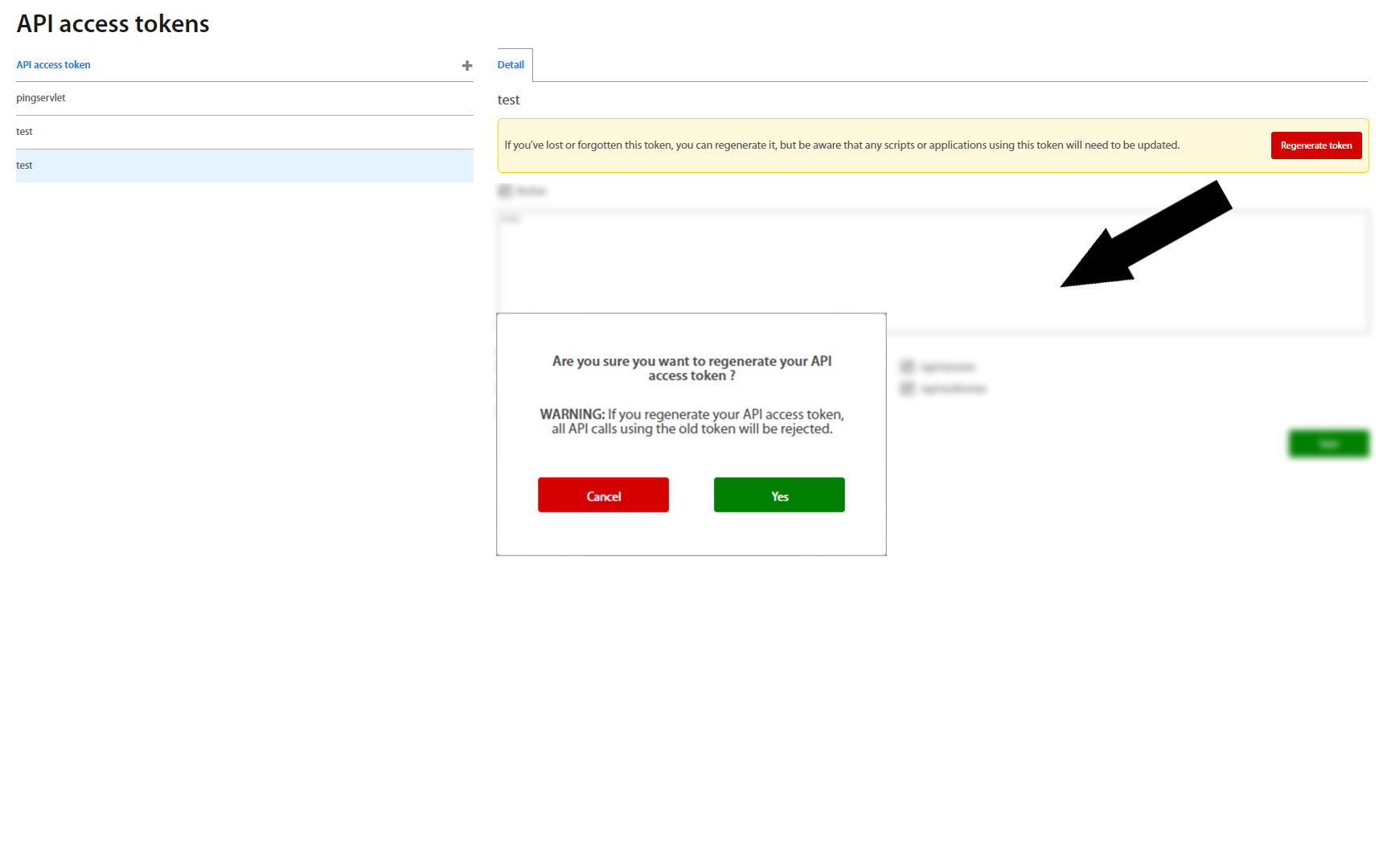This screenshot has width=1383, height=868.
Task: Select the highlighted test token row
Action: pos(25,166)
